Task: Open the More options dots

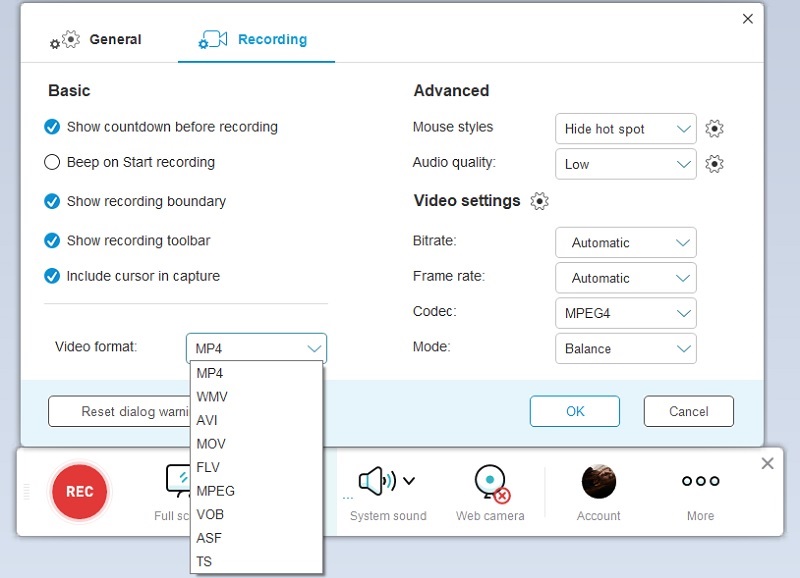Action: [x=701, y=481]
